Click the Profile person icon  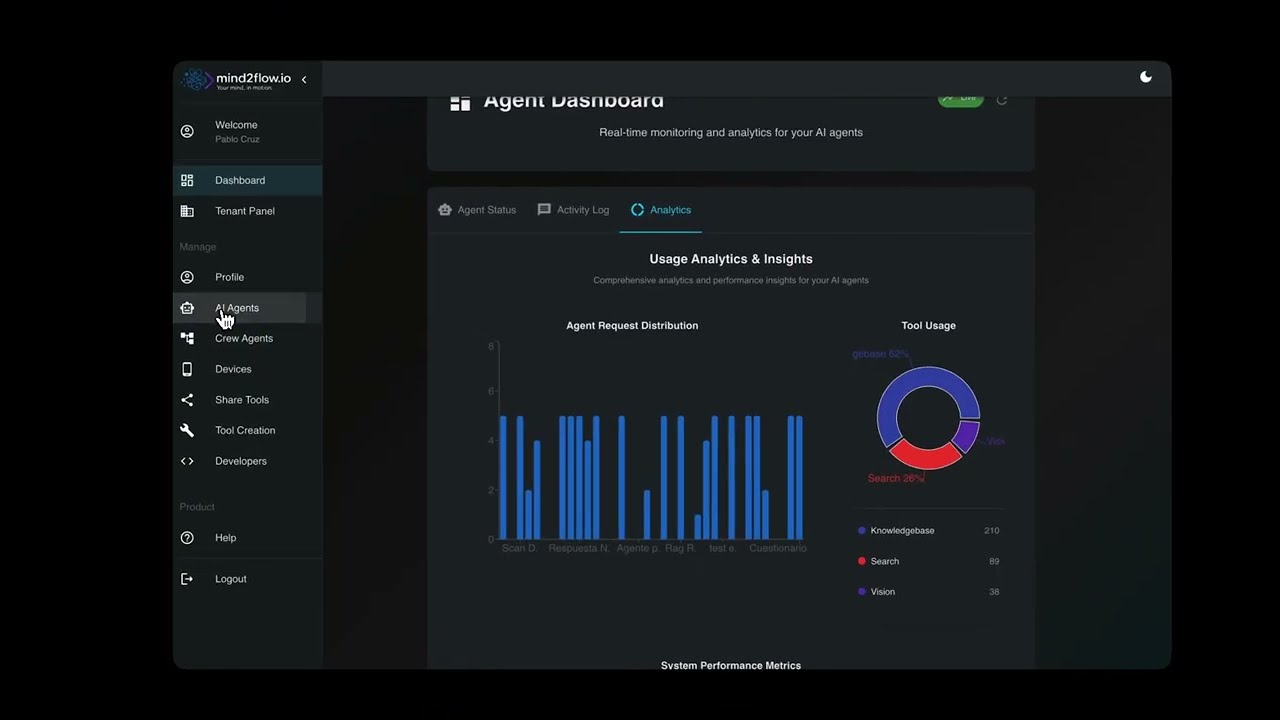(187, 277)
